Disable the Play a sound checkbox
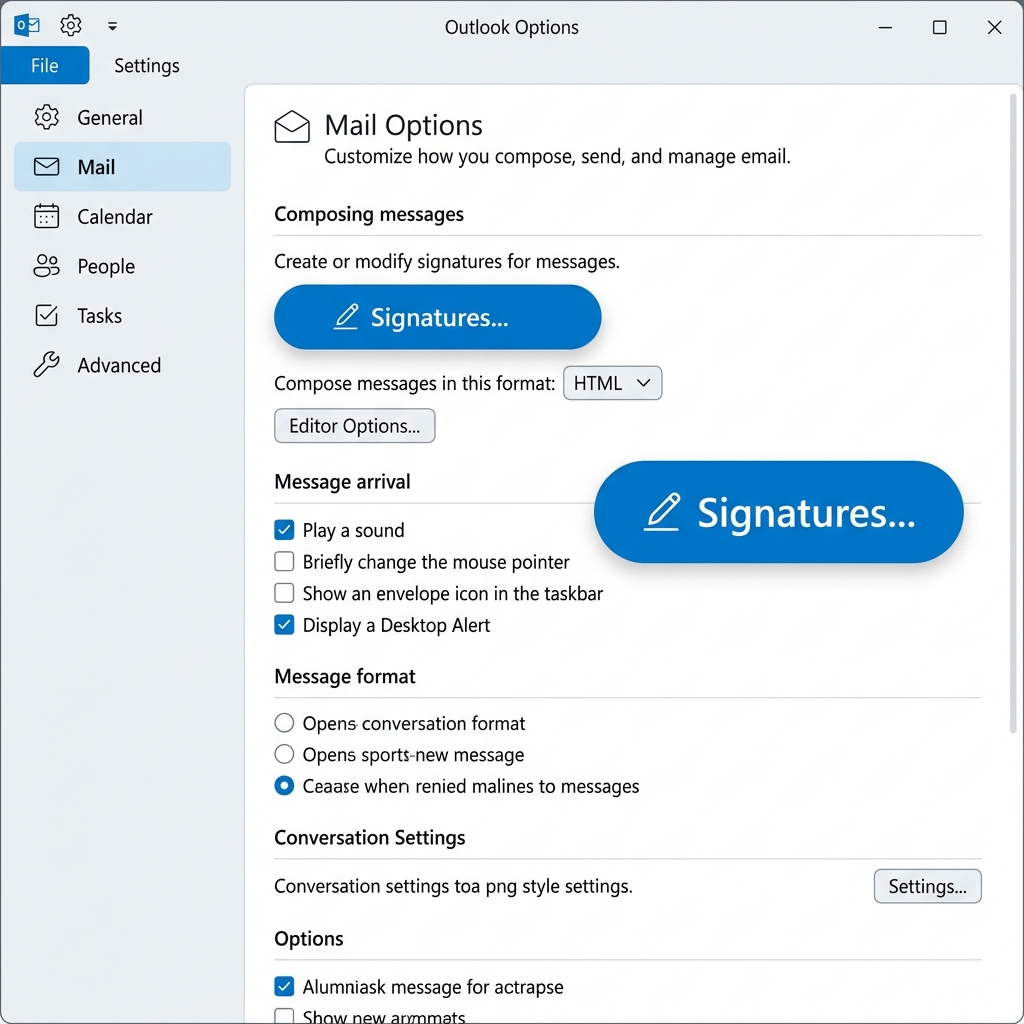This screenshot has width=1024, height=1024. pyautogui.click(x=284, y=529)
